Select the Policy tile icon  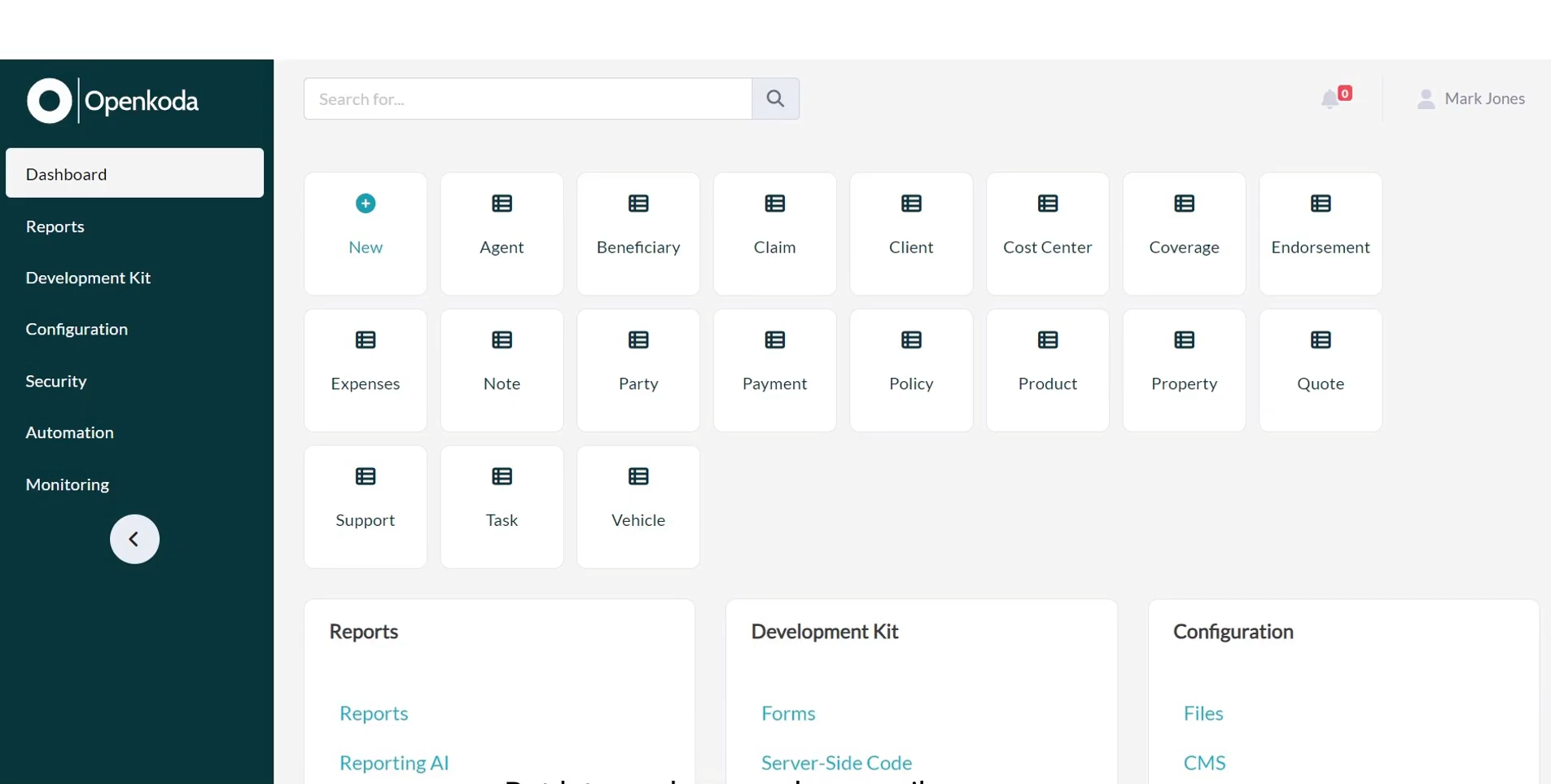click(x=910, y=340)
